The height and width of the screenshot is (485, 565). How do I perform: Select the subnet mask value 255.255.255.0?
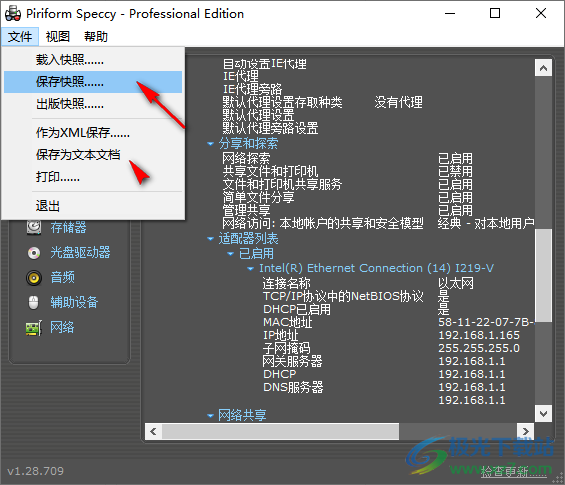point(479,348)
